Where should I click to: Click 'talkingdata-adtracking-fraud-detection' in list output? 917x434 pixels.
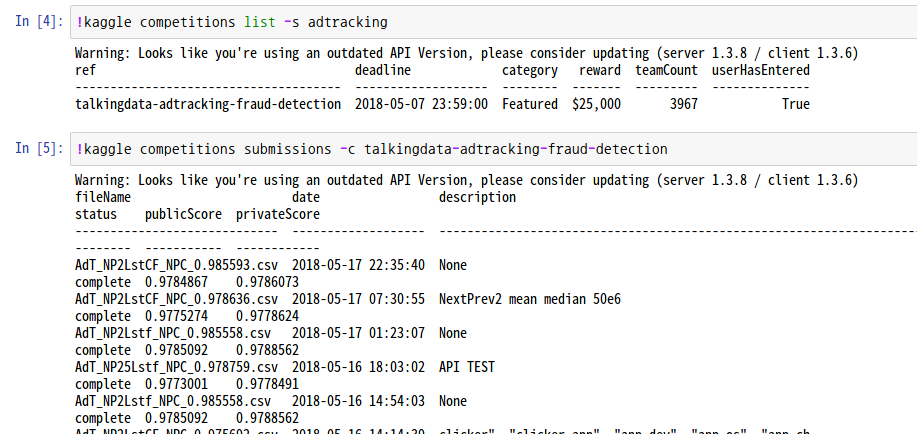tap(208, 105)
